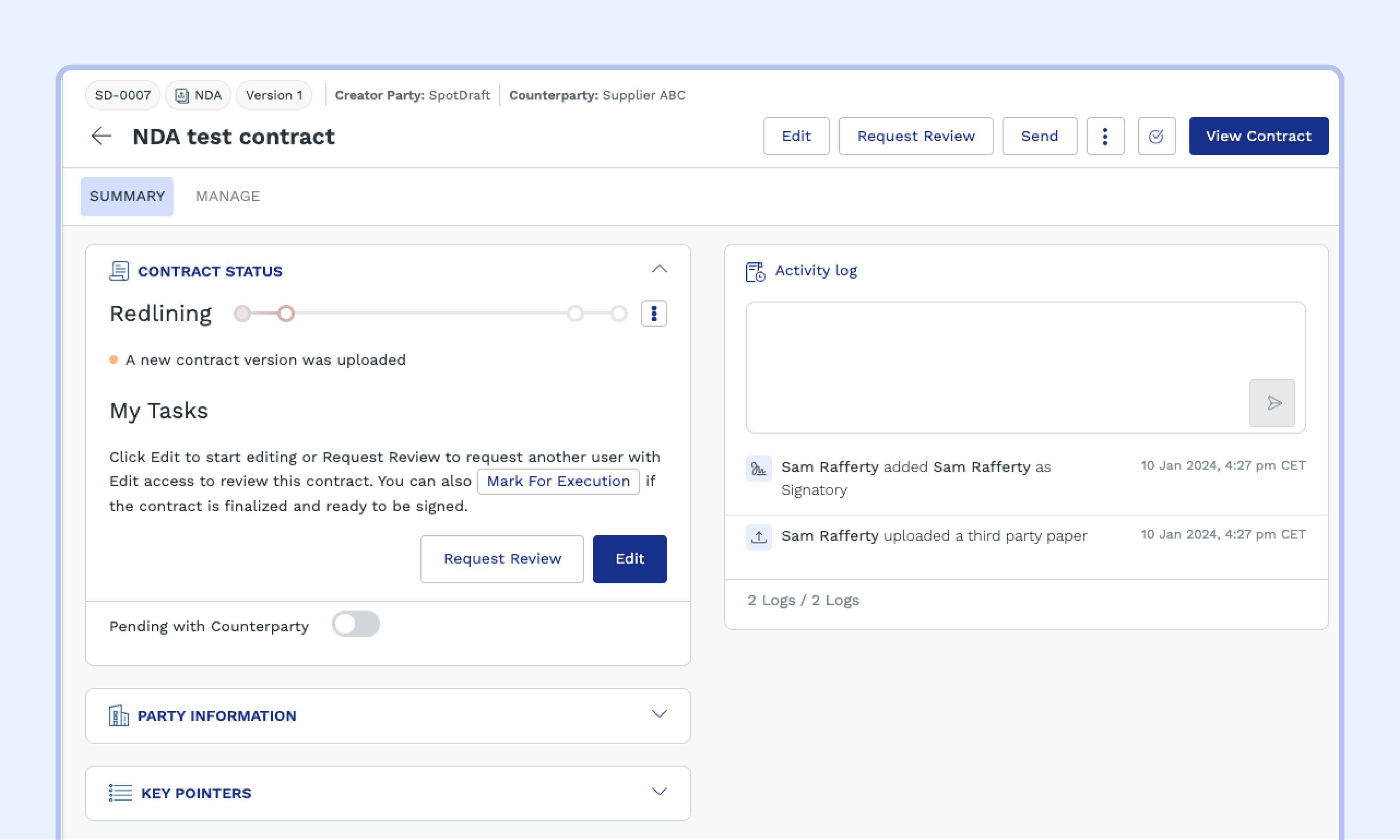1400x840 pixels.
Task: Select the Summary tab
Action: [x=127, y=197]
